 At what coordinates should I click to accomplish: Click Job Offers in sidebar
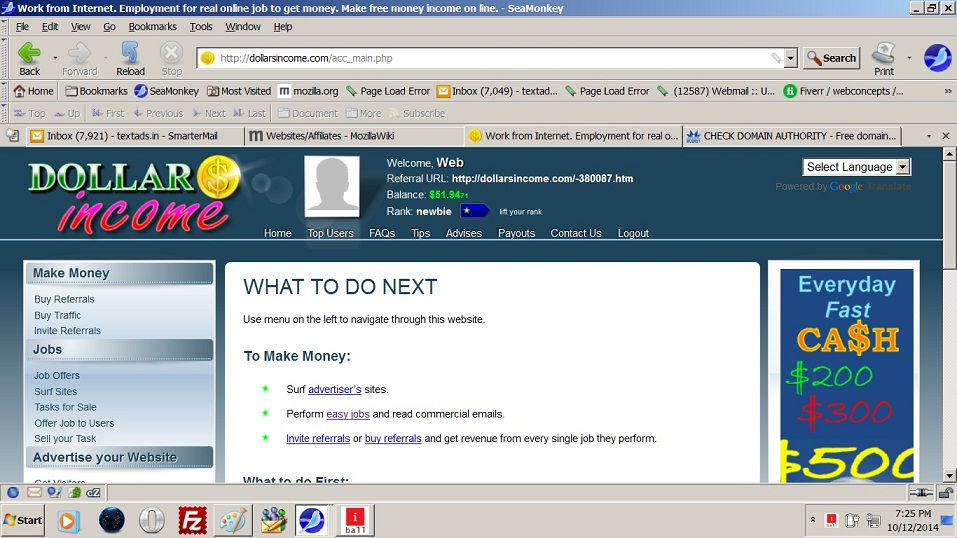[57, 376]
